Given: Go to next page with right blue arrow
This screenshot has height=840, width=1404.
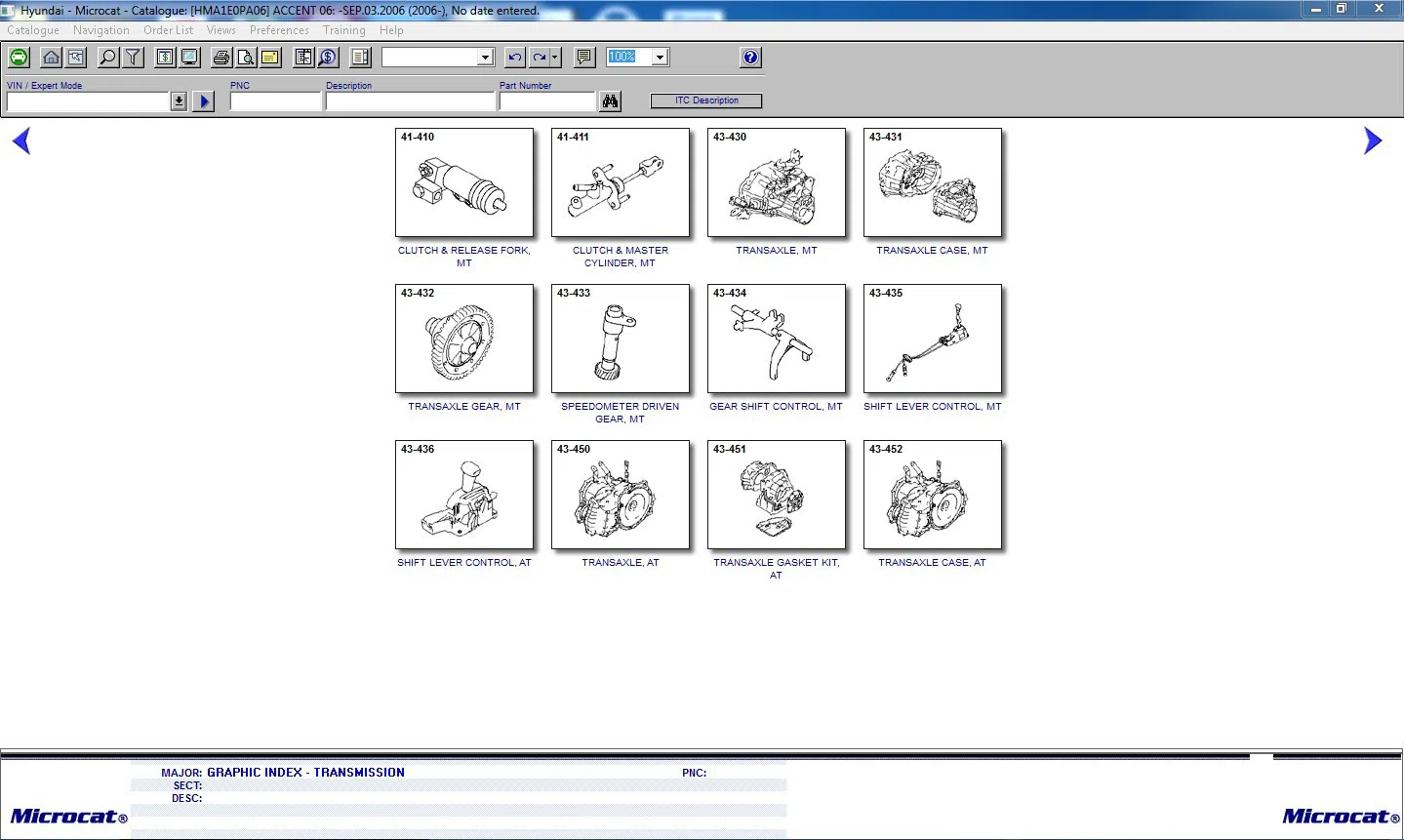Looking at the screenshot, I should click(x=1373, y=141).
